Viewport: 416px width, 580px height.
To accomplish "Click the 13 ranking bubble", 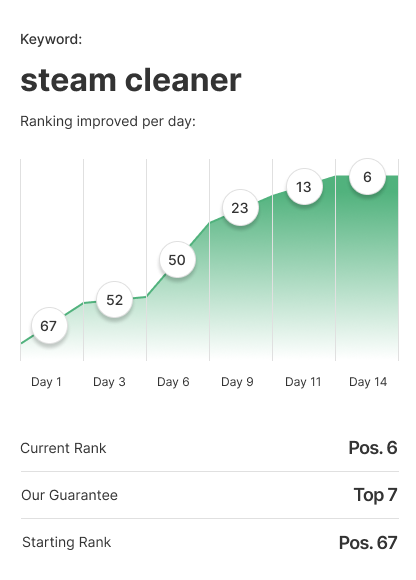I will point(304,187).
